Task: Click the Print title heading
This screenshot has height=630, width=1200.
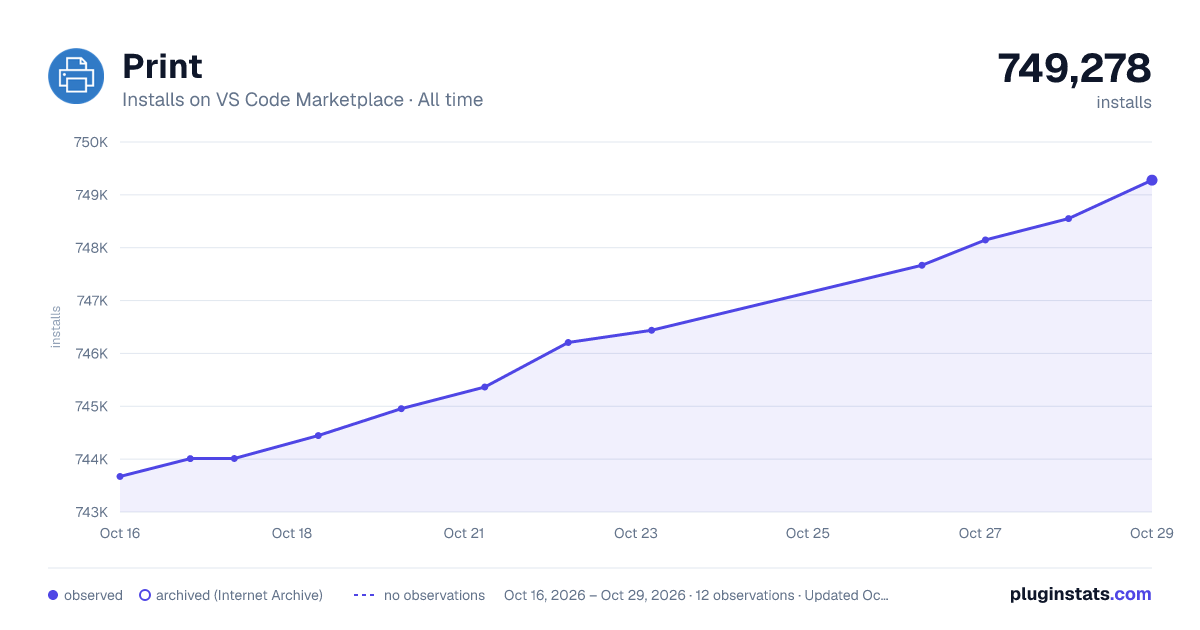Action: pos(162,67)
